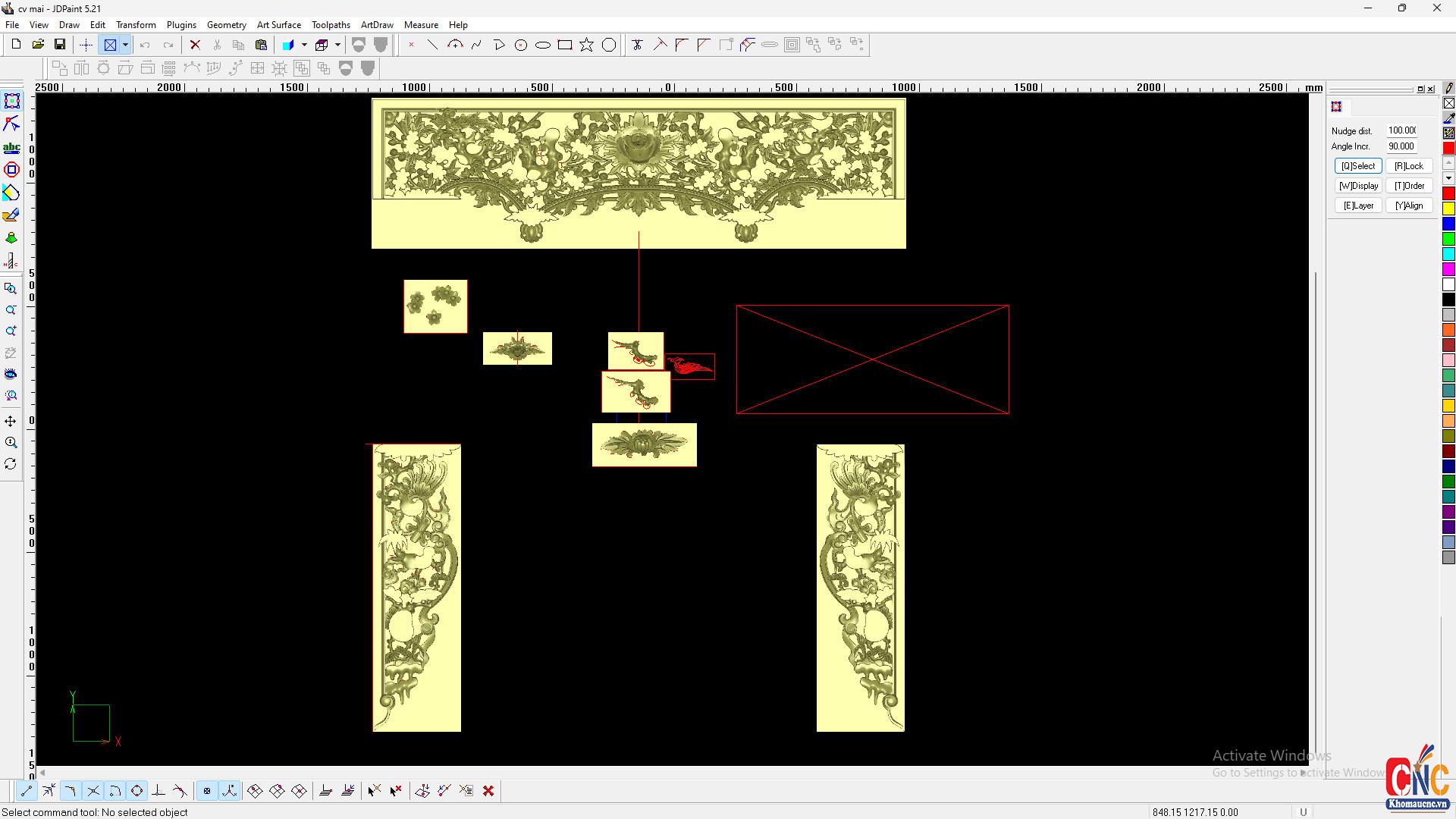Open the wireframe box view dropdown arrow
The image size is (1456, 819).
[x=337, y=45]
